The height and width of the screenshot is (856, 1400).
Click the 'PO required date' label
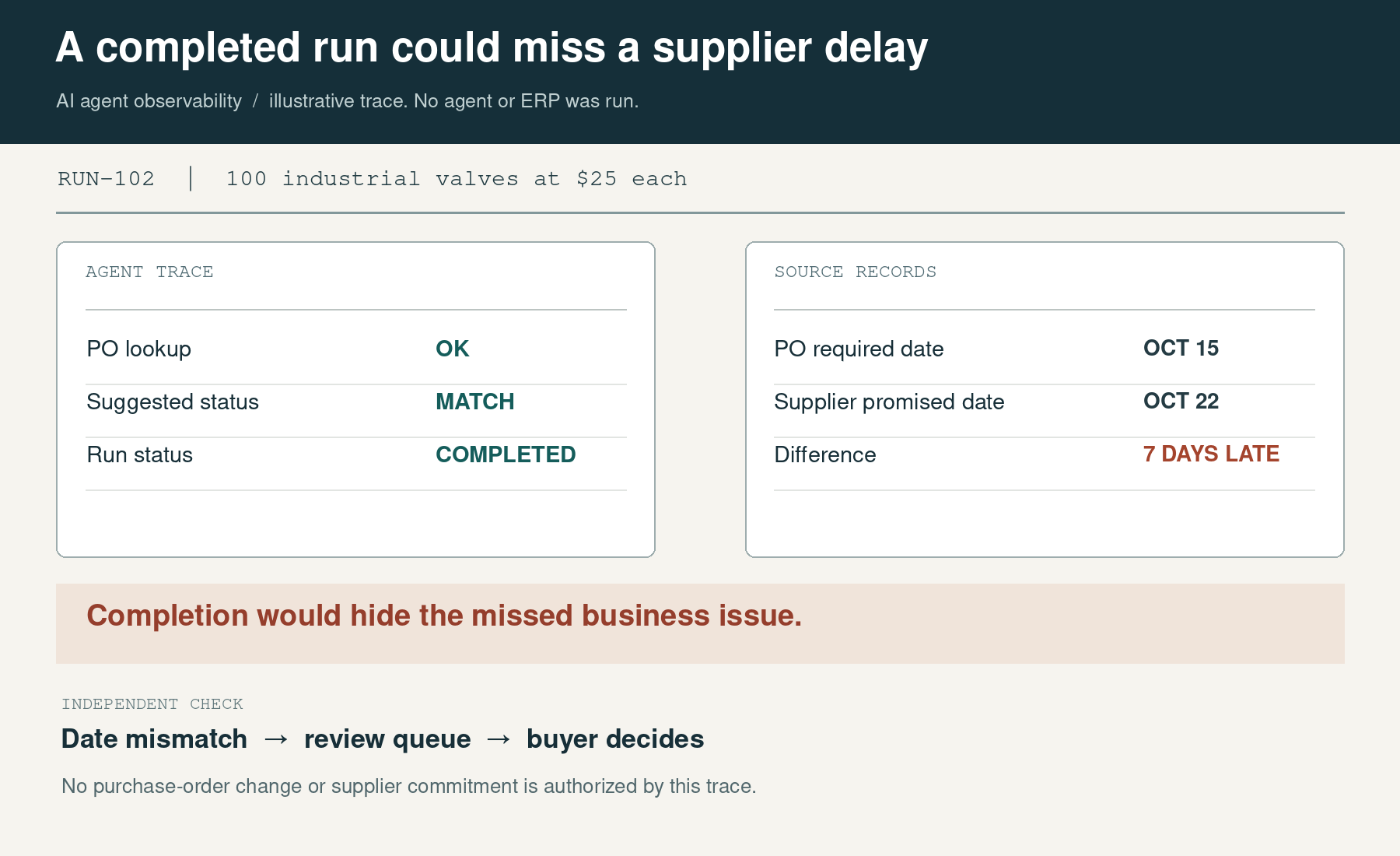(859, 349)
